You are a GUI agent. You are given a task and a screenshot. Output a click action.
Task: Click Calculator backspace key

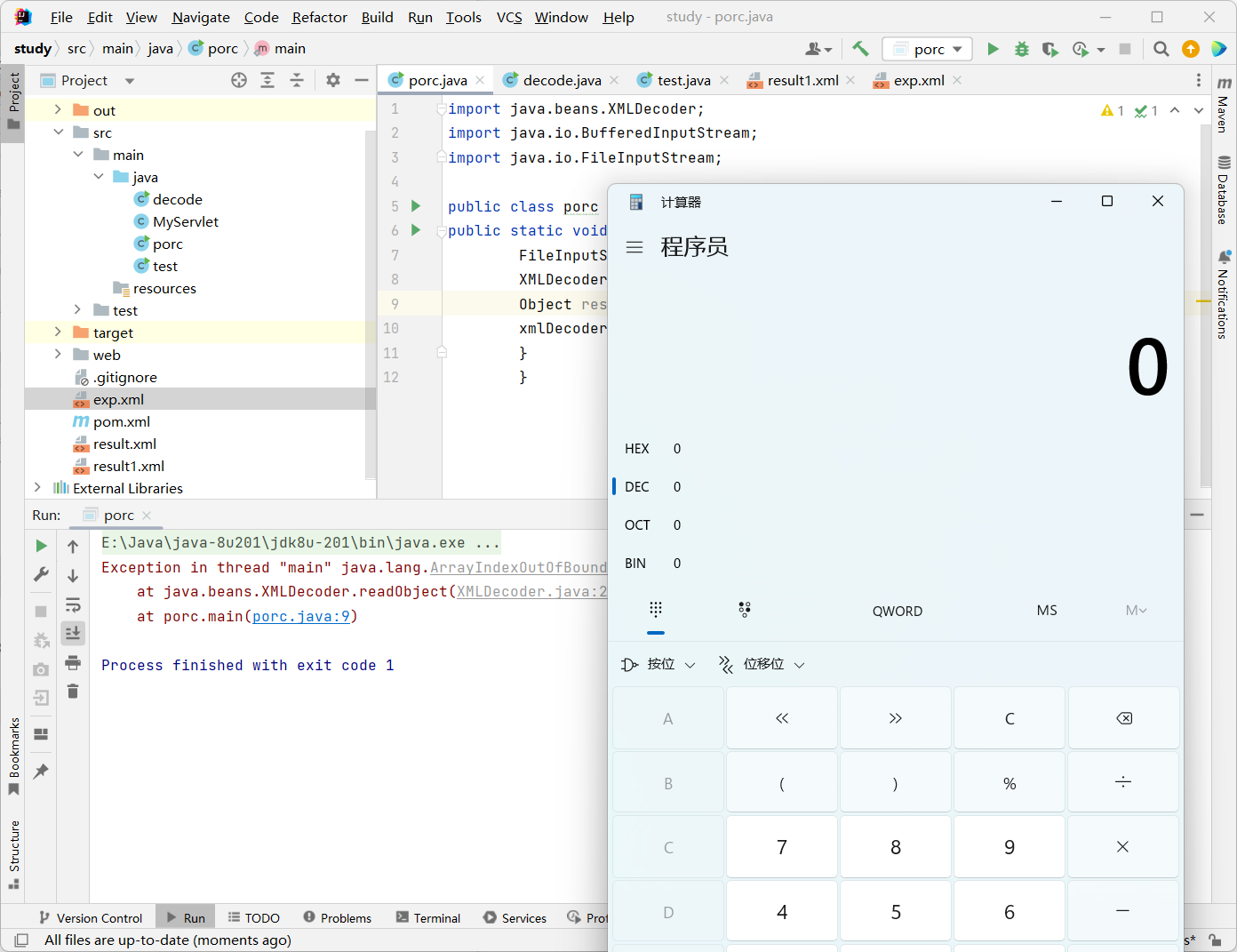pos(1124,718)
